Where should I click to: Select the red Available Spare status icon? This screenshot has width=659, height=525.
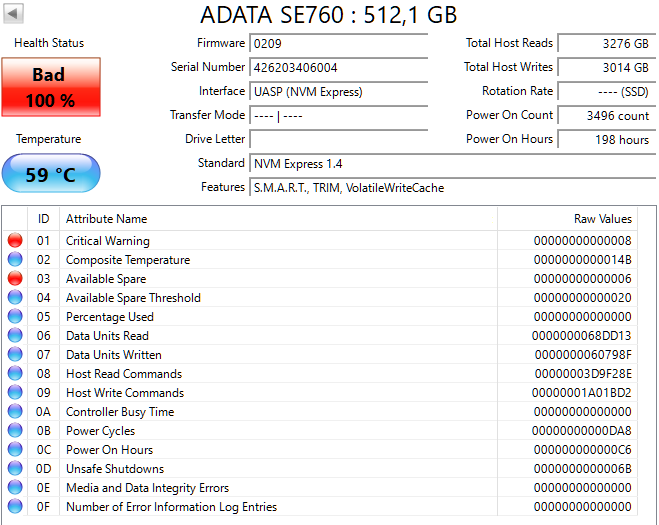(15, 278)
